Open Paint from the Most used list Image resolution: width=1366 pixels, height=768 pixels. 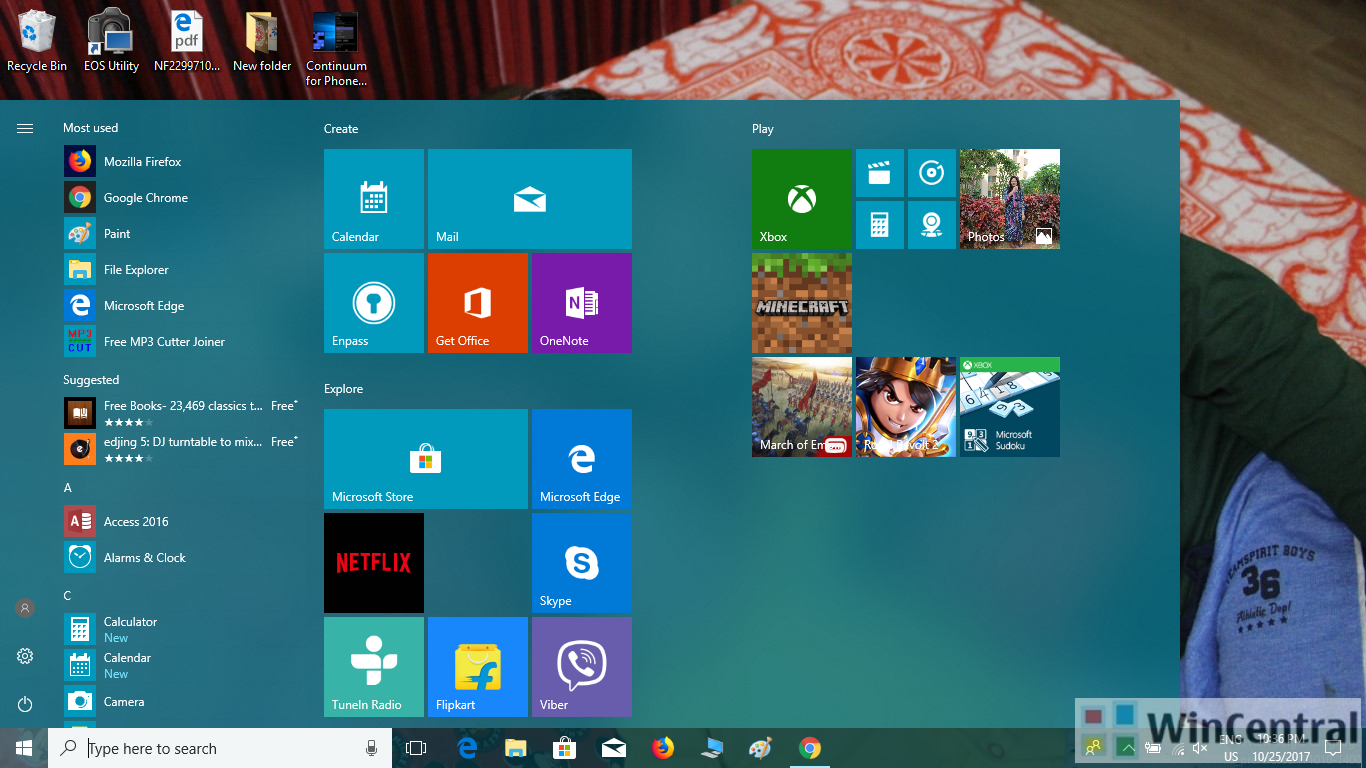pyautogui.click(x=180, y=234)
